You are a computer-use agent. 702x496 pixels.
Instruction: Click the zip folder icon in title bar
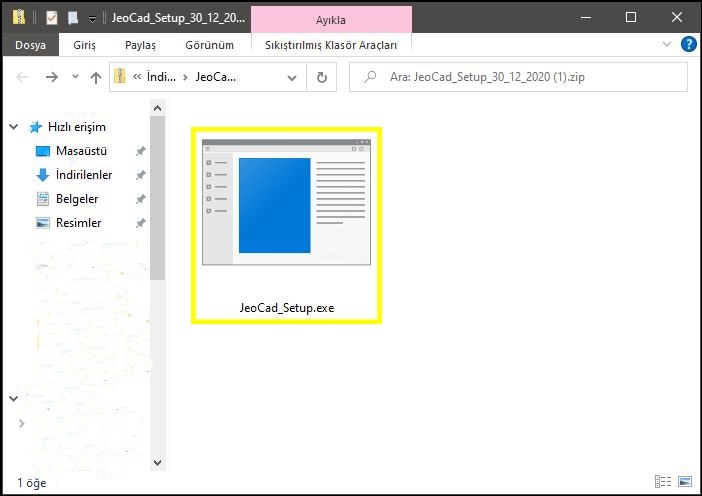click(x=18, y=17)
